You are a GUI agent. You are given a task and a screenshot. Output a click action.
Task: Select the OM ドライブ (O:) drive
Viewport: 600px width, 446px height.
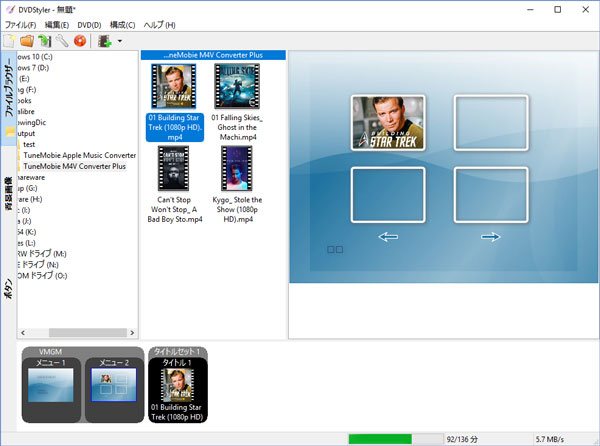point(42,275)
